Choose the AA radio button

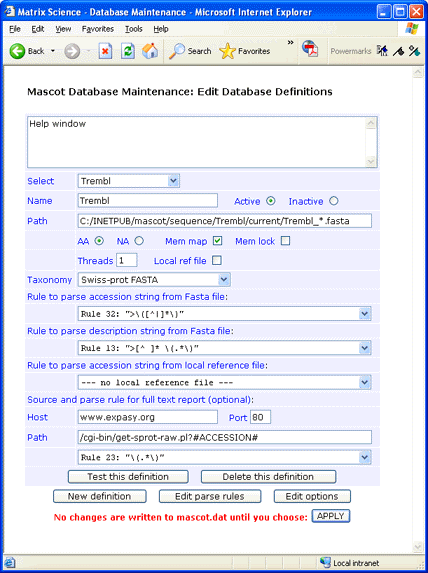[99, 241]
